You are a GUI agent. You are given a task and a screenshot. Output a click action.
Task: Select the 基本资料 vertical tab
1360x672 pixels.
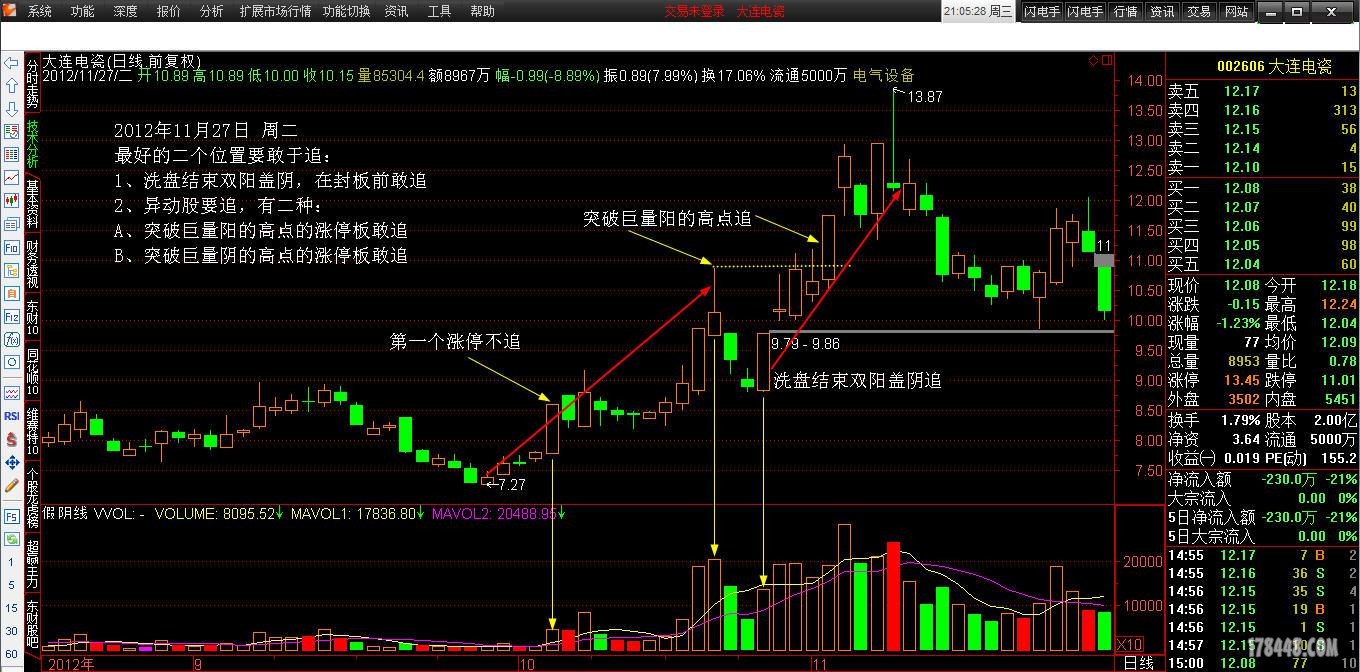[32, 205]
